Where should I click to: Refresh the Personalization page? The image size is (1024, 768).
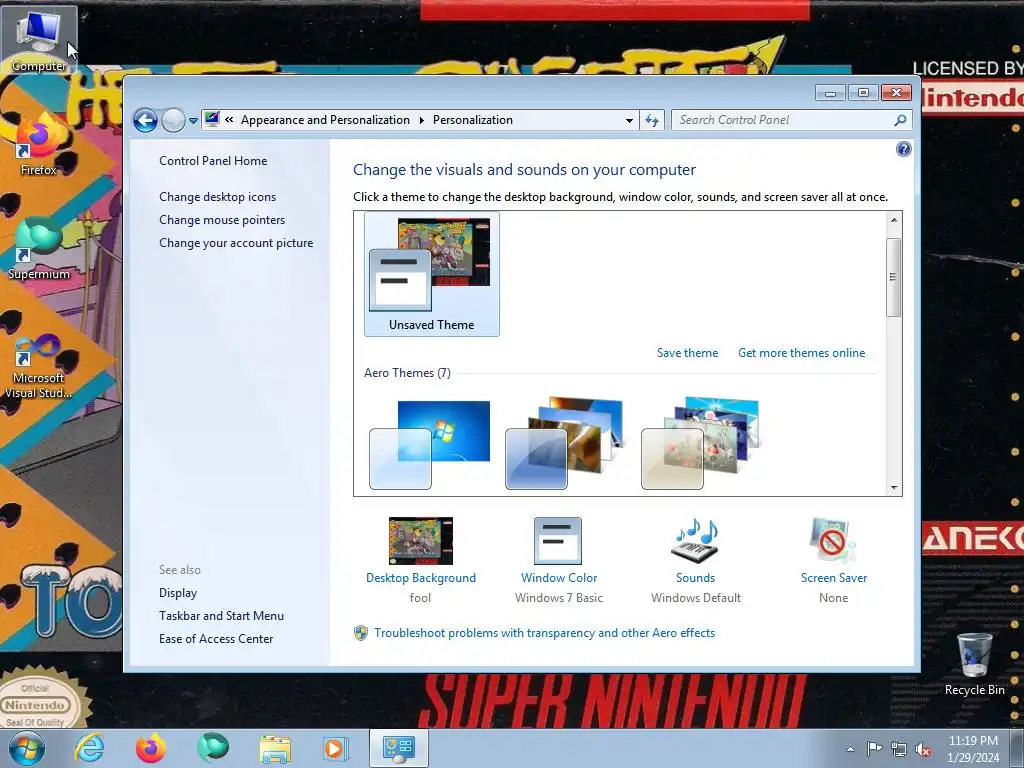[x=652, y=120]
